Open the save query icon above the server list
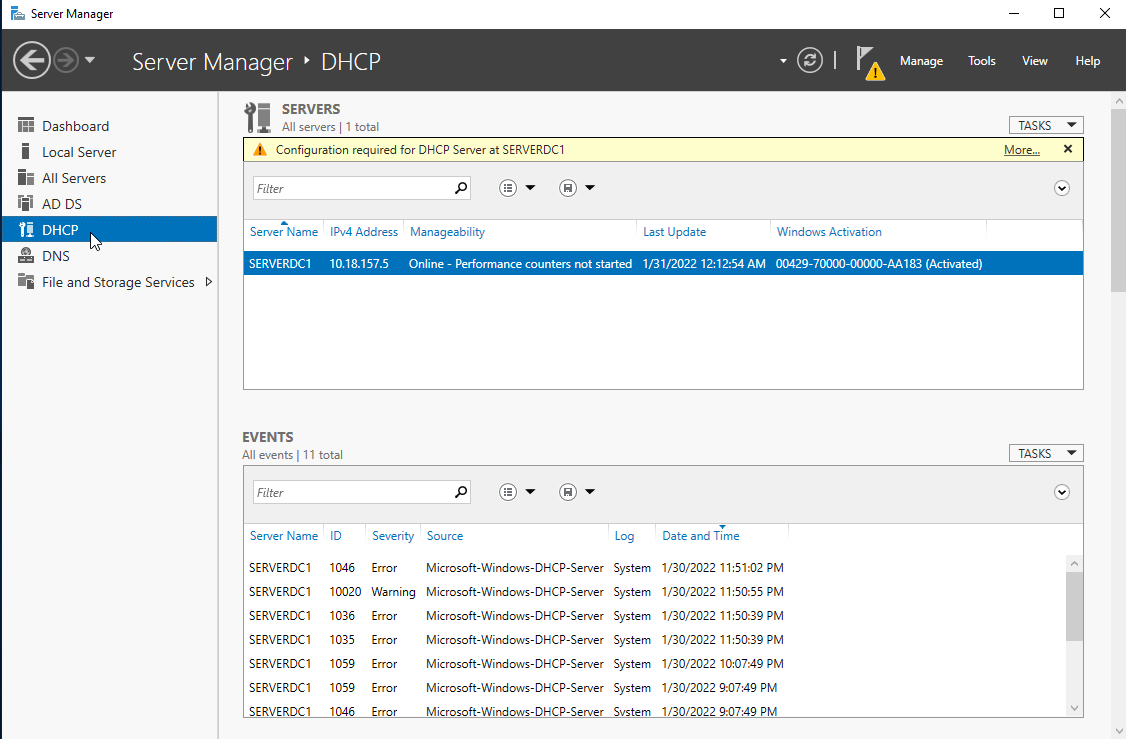 [567, 187]
